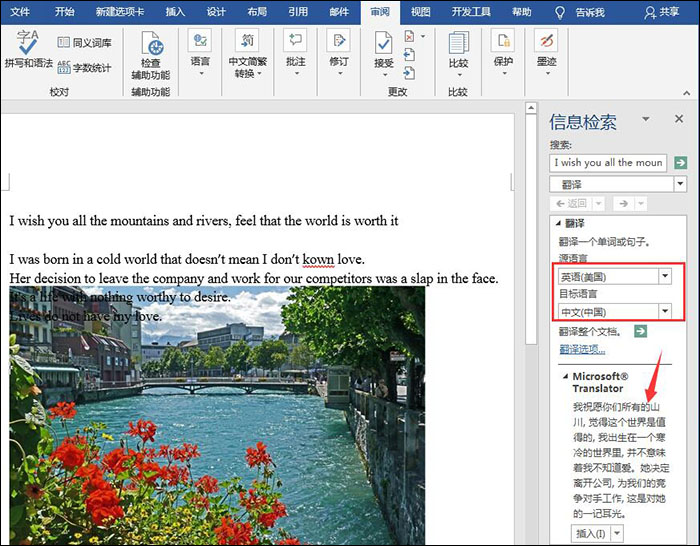Open the custom tab 新建选项卡
The width and height of the screenshot is (700, 546).
120,12
